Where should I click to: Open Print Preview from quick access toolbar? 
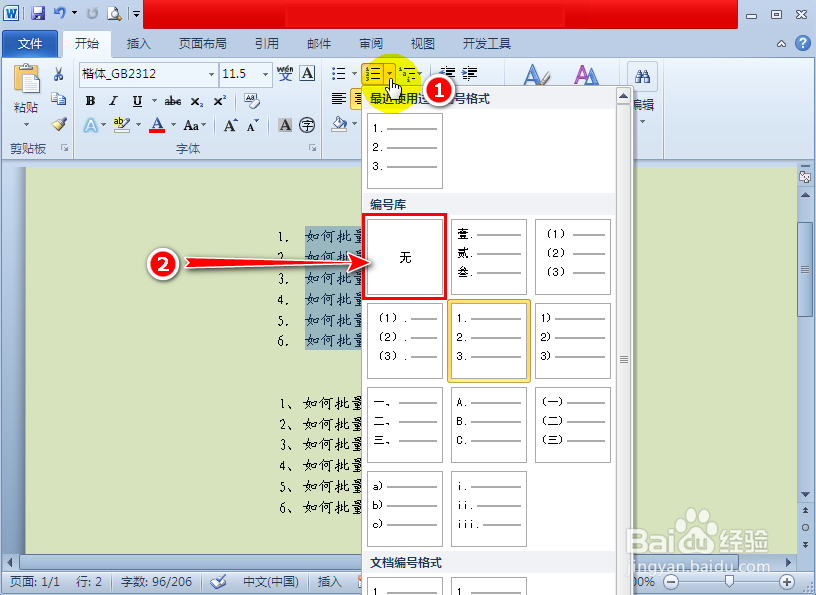tap(114, 13)
